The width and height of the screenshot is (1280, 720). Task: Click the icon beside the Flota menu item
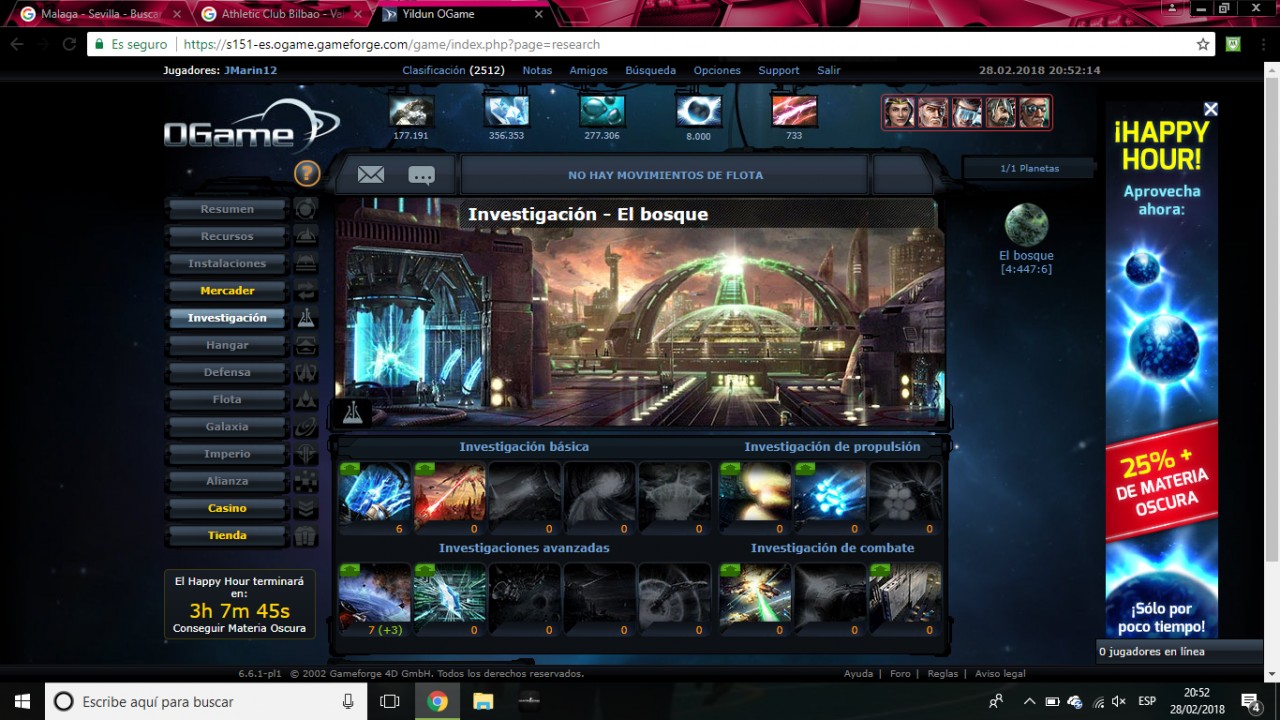point(306,399)
